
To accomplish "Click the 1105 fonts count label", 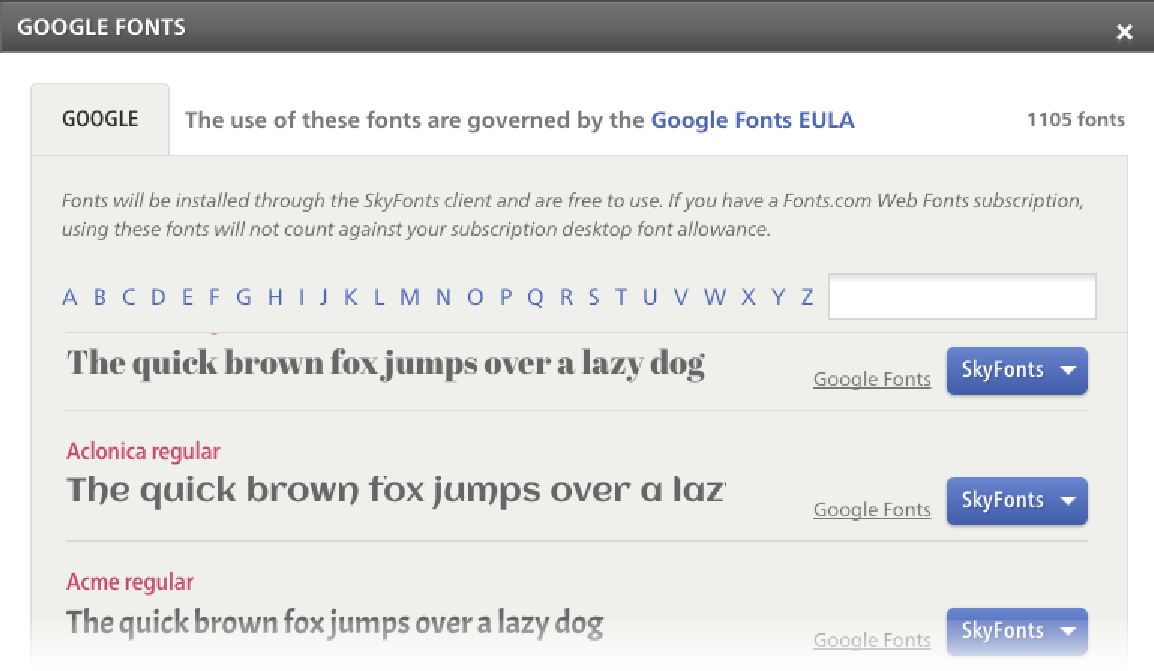I will coord(1076,119).
